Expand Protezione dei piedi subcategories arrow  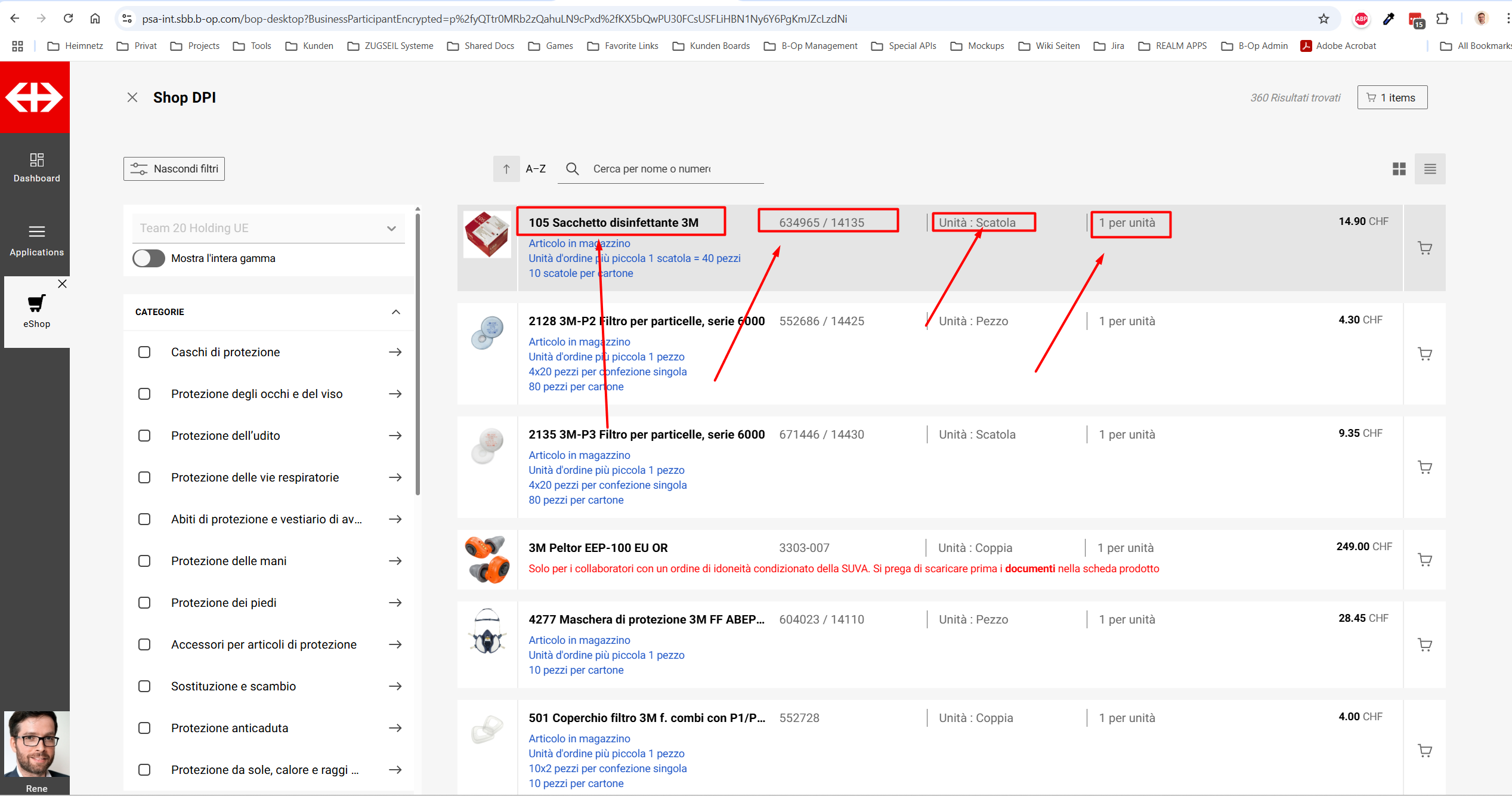(395, 603)
